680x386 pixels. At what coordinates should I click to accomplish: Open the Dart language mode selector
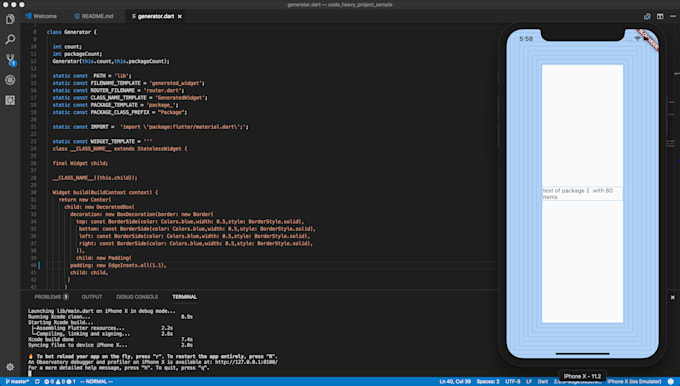tap(543, 382)
